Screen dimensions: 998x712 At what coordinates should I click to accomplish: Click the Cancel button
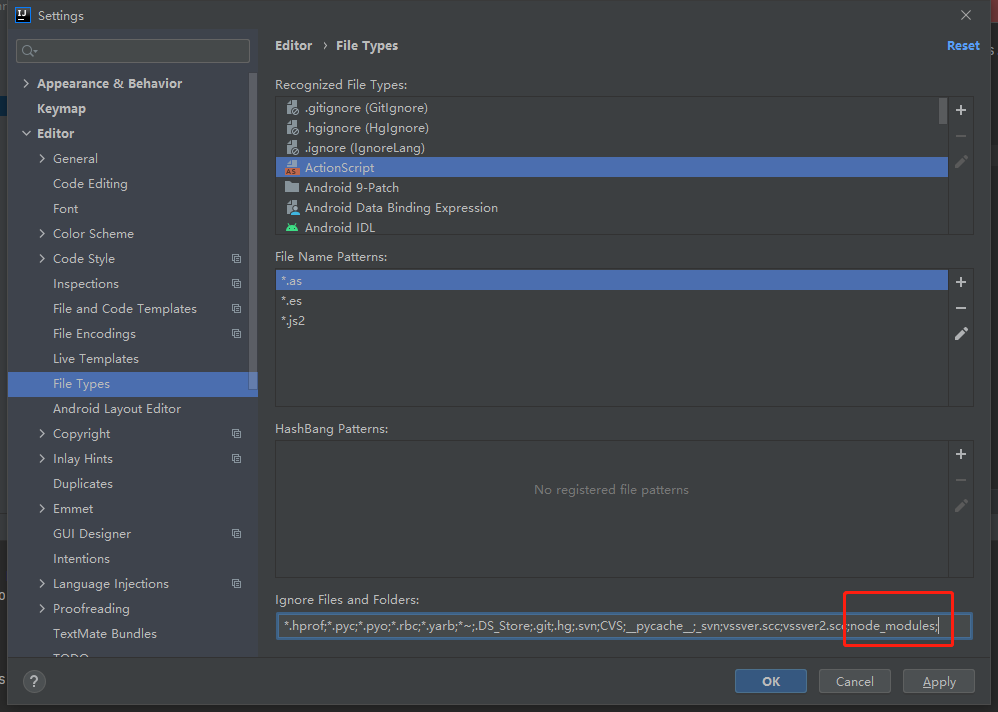(x=855, y=681)
